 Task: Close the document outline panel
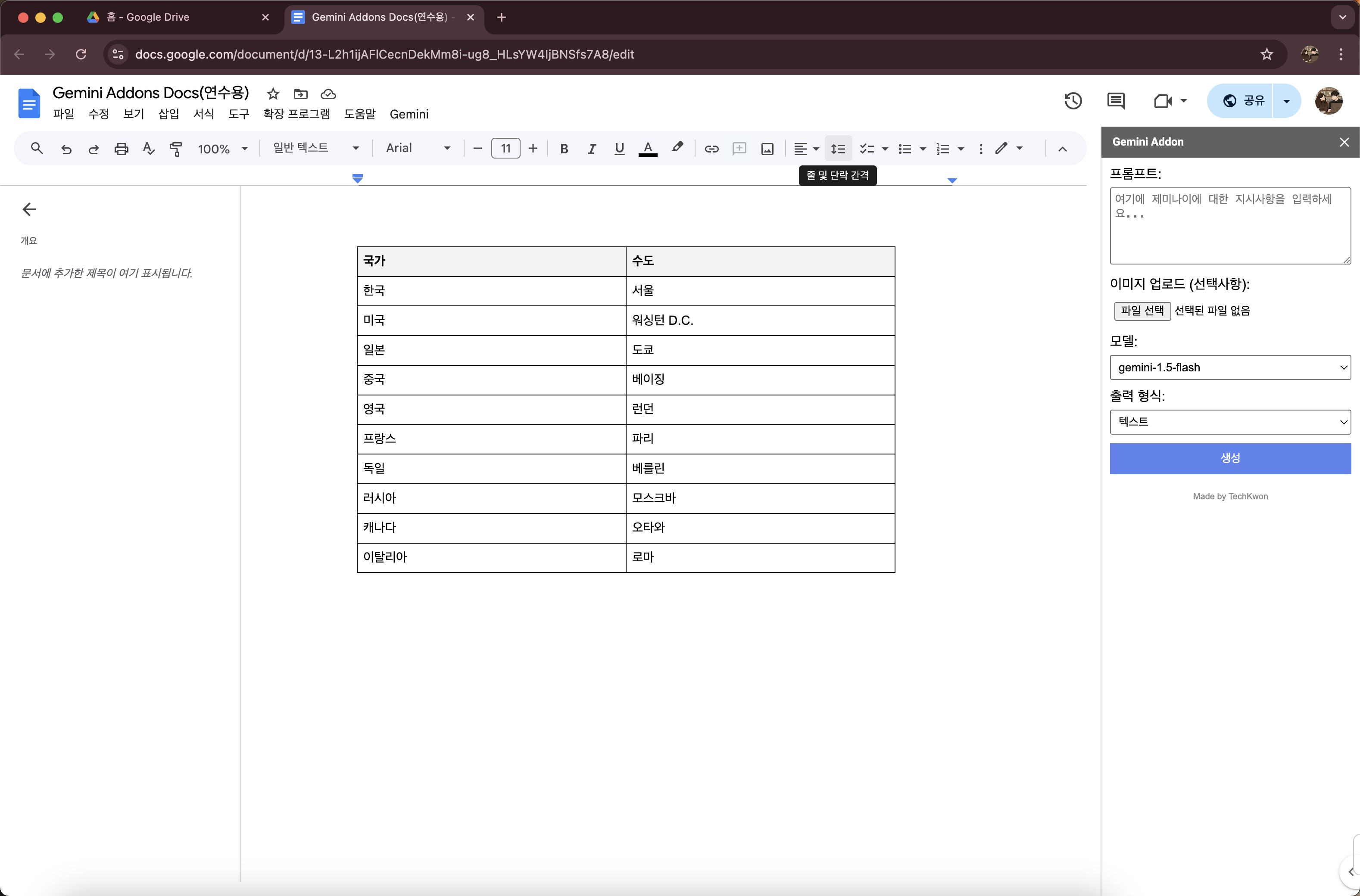coord(29,209)
